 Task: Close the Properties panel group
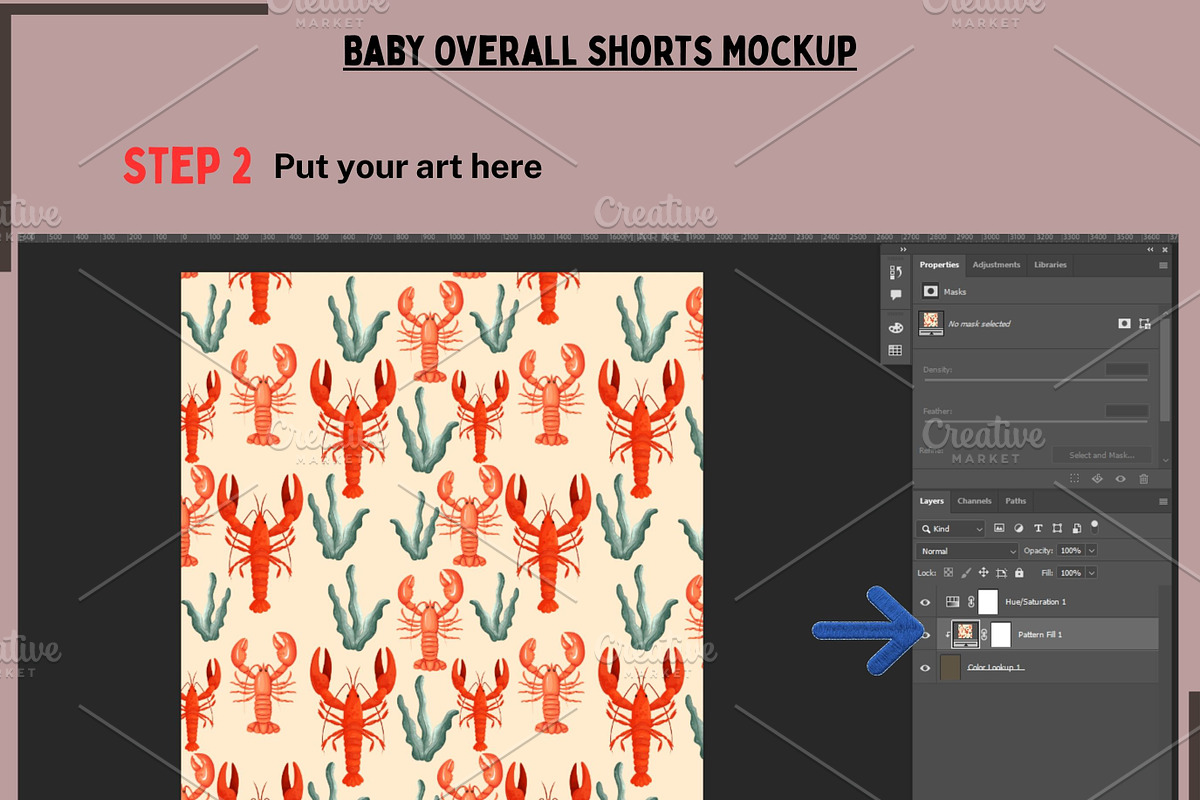click(1165, 249)
